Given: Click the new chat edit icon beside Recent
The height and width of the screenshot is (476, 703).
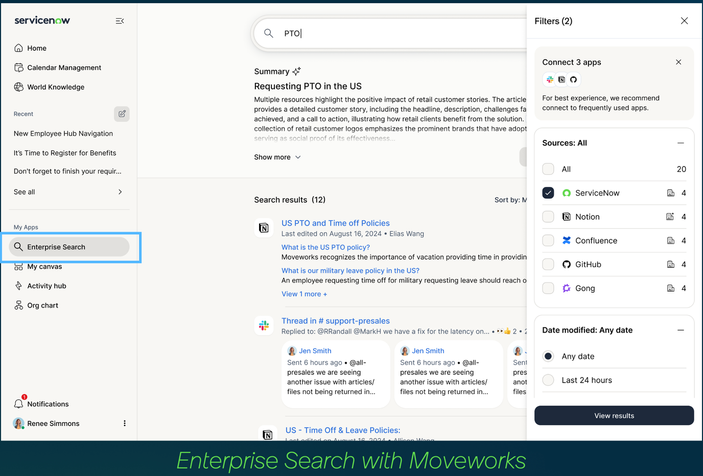Looking at the screenshot, I should coord(122,114).
